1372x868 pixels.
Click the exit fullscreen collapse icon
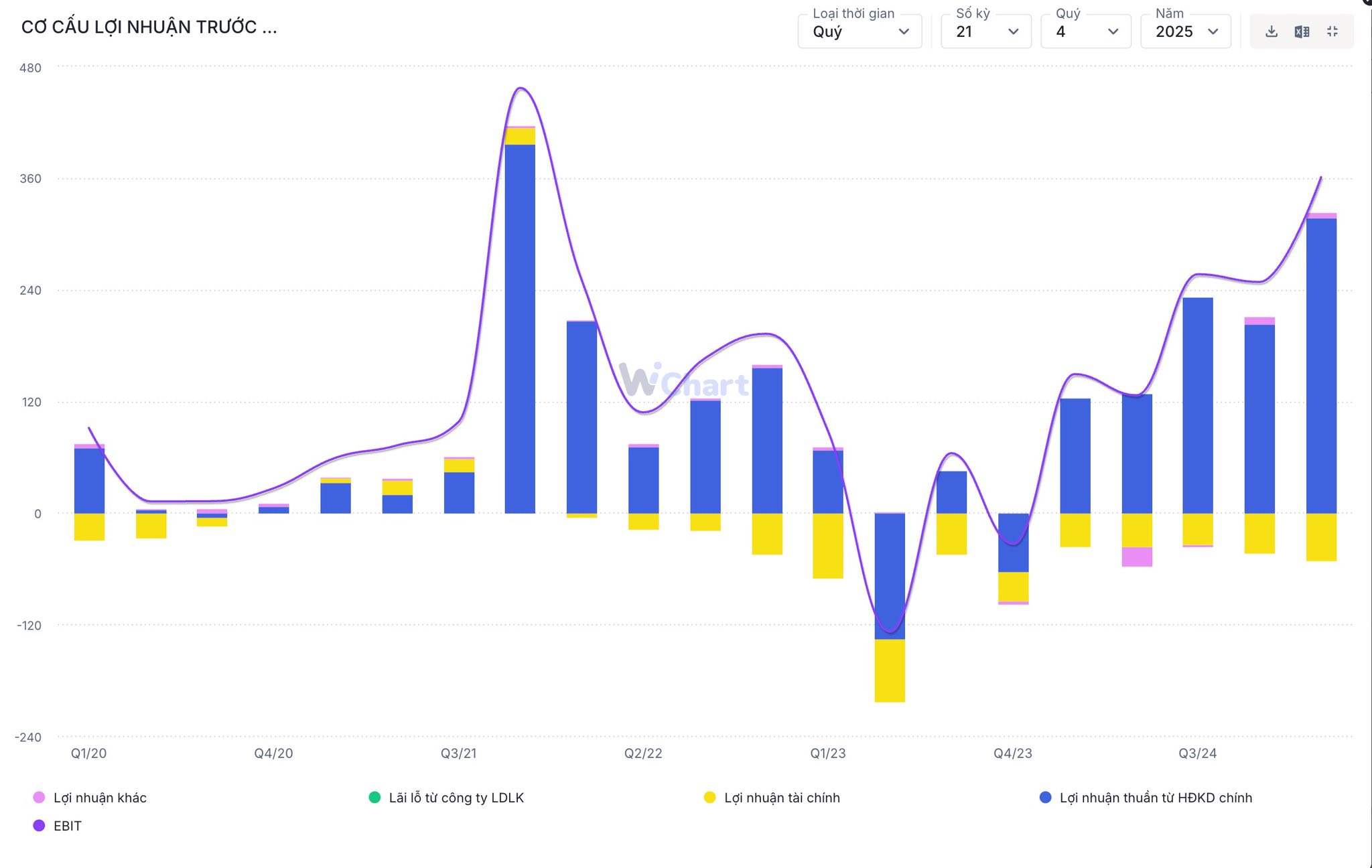coord(1332,31)
